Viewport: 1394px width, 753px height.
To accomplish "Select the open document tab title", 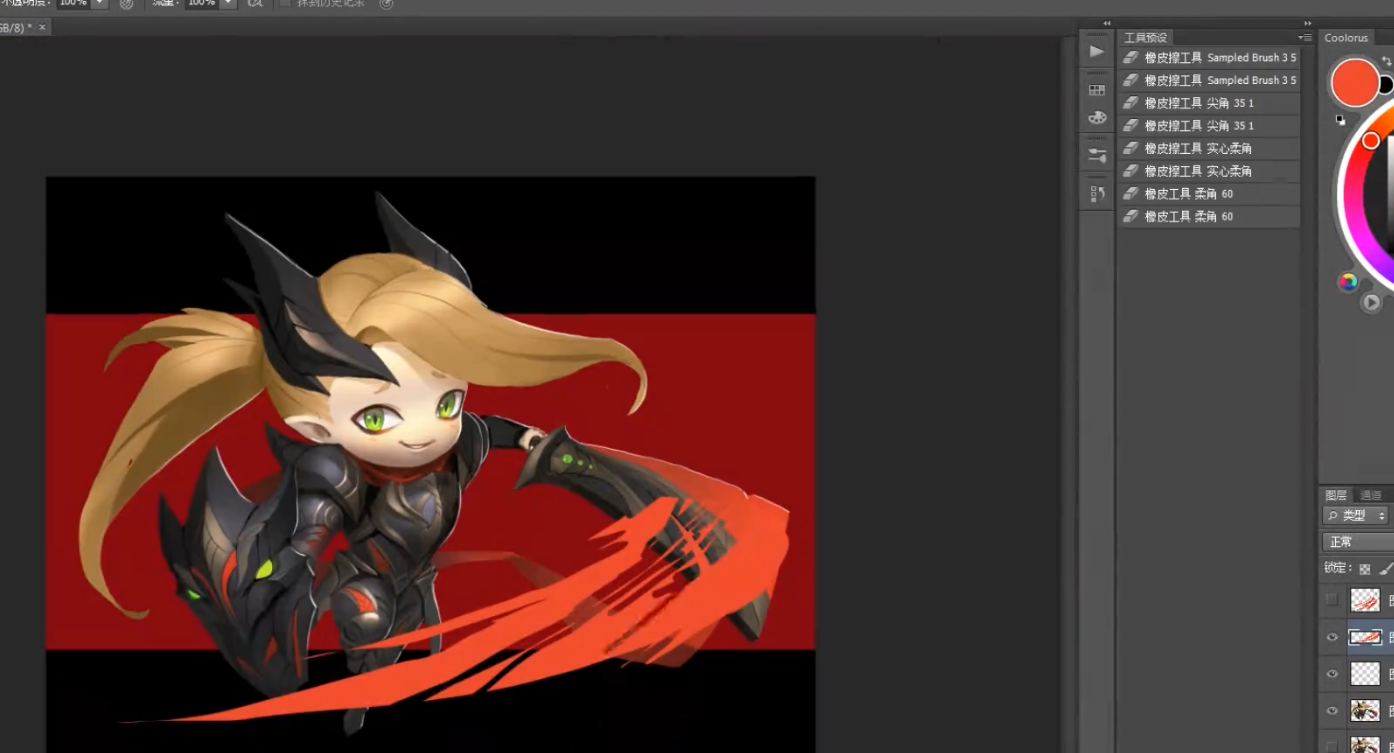I will 16,27.
